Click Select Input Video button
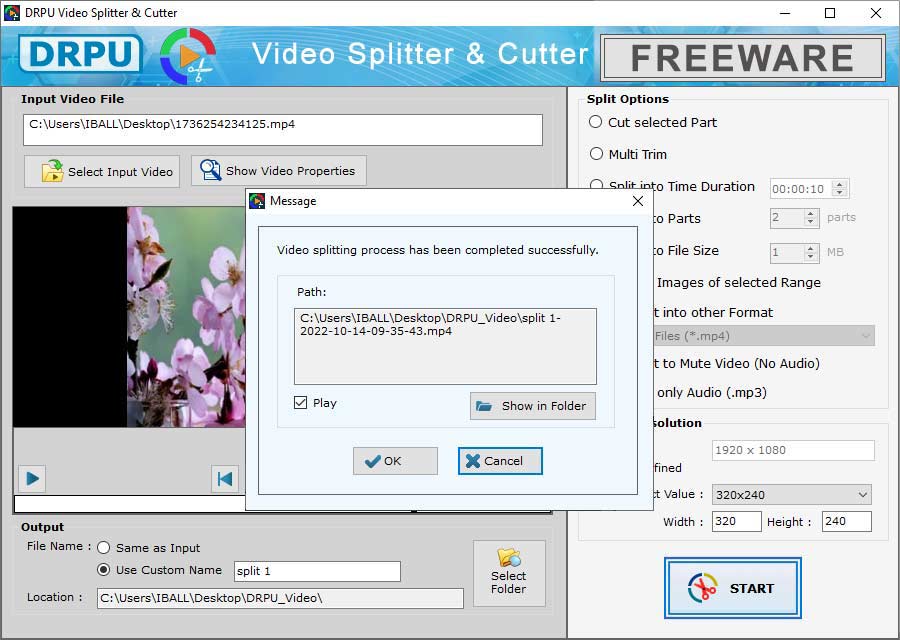The height and width of the screenshot is (640, 900). point(102,171)
